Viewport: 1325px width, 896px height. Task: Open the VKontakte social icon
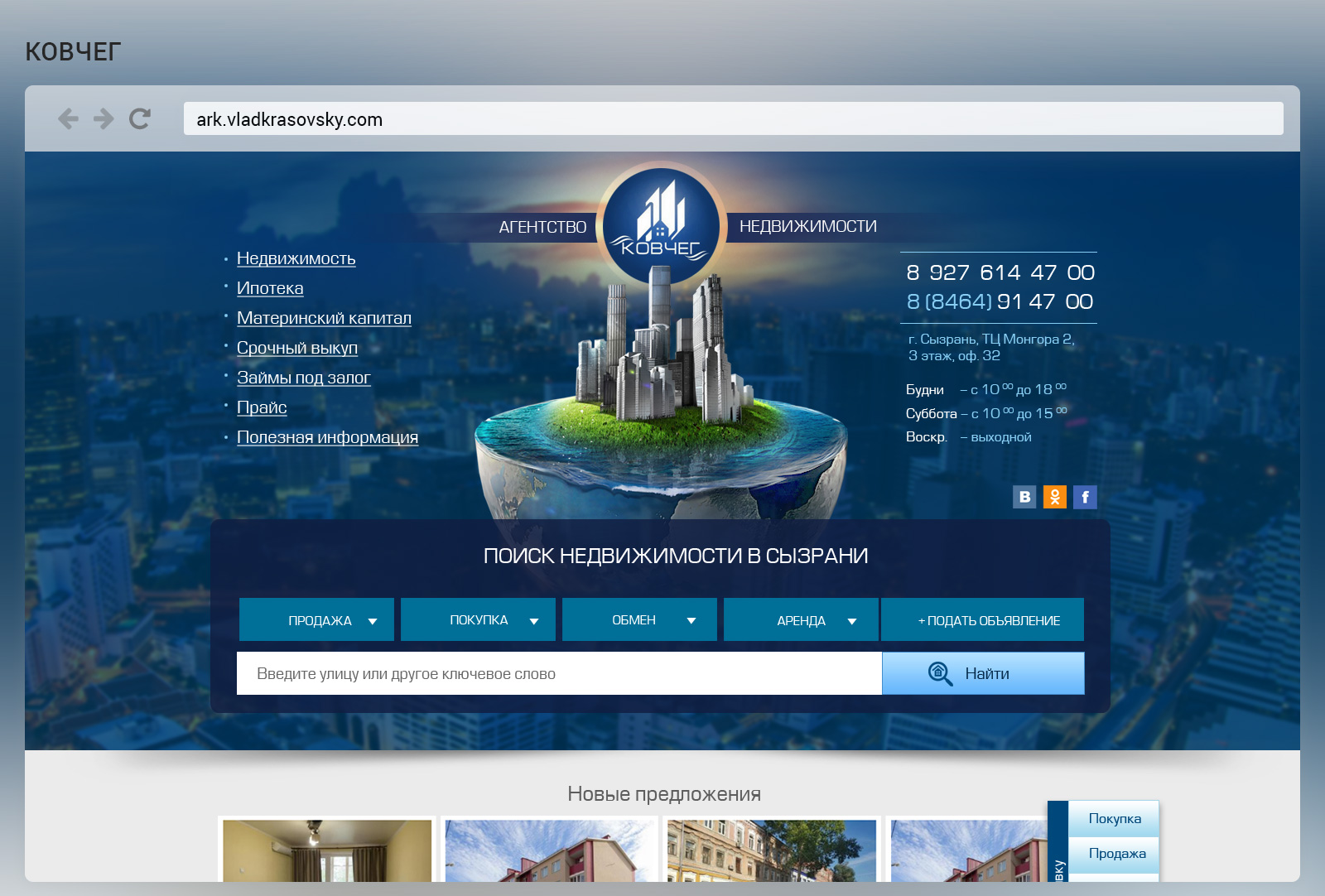[1024, 497]
